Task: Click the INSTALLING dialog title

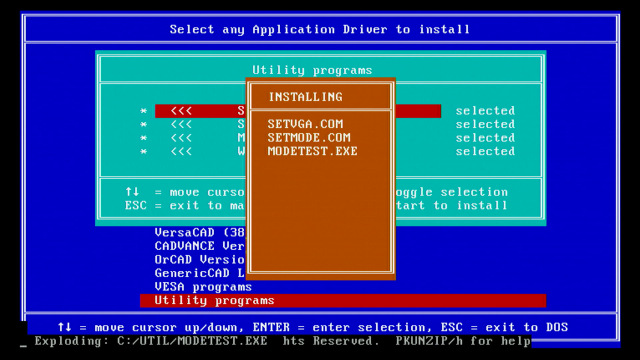Action: 305,97
